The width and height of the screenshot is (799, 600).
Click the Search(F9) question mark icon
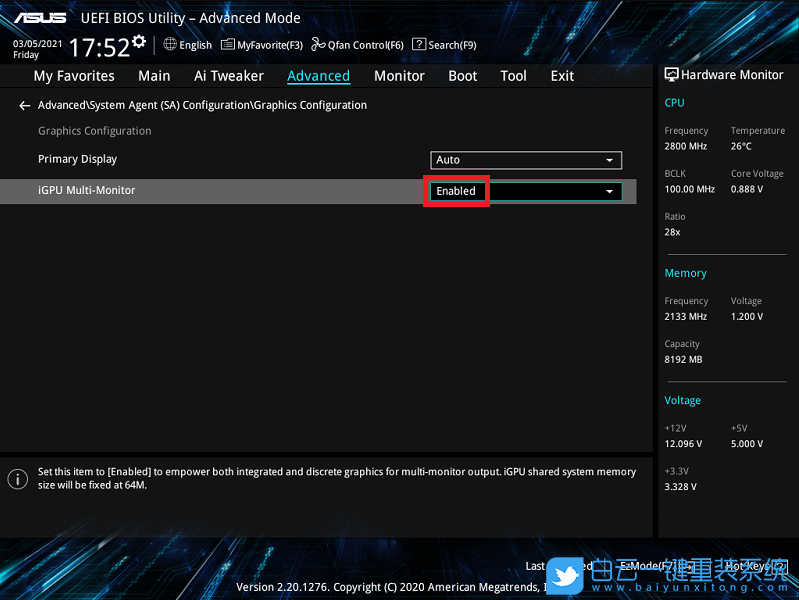419,44
